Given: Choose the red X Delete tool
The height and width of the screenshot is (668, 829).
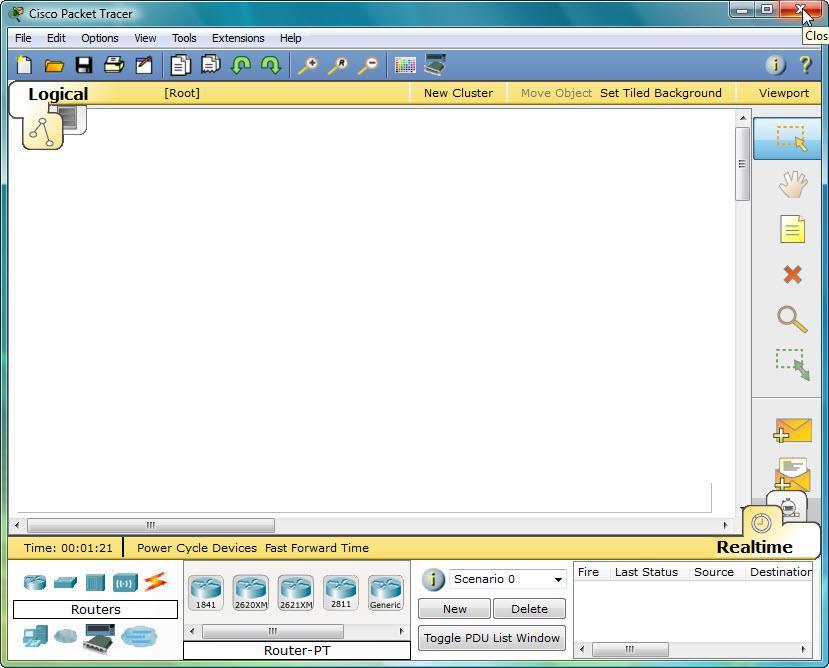Looking at the screenshot, I should click(793, 274).
